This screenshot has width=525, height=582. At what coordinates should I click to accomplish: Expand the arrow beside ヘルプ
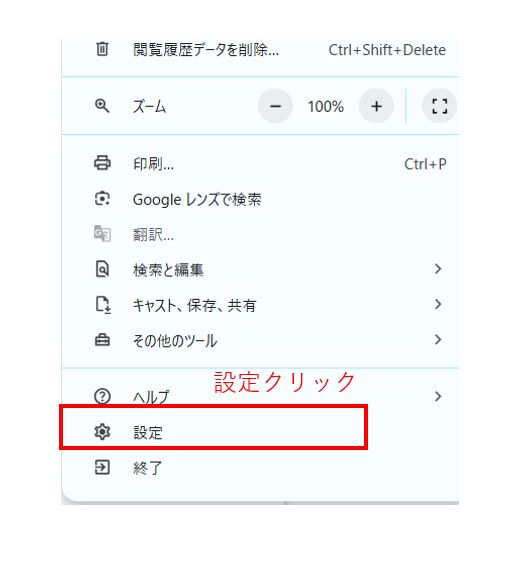[438, 396]
